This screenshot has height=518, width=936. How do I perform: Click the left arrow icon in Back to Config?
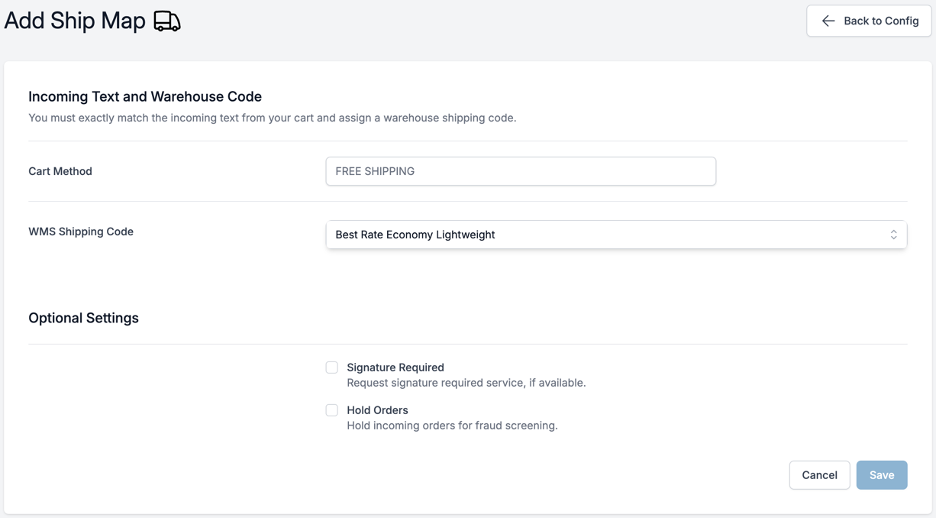[x=828, y=21]
